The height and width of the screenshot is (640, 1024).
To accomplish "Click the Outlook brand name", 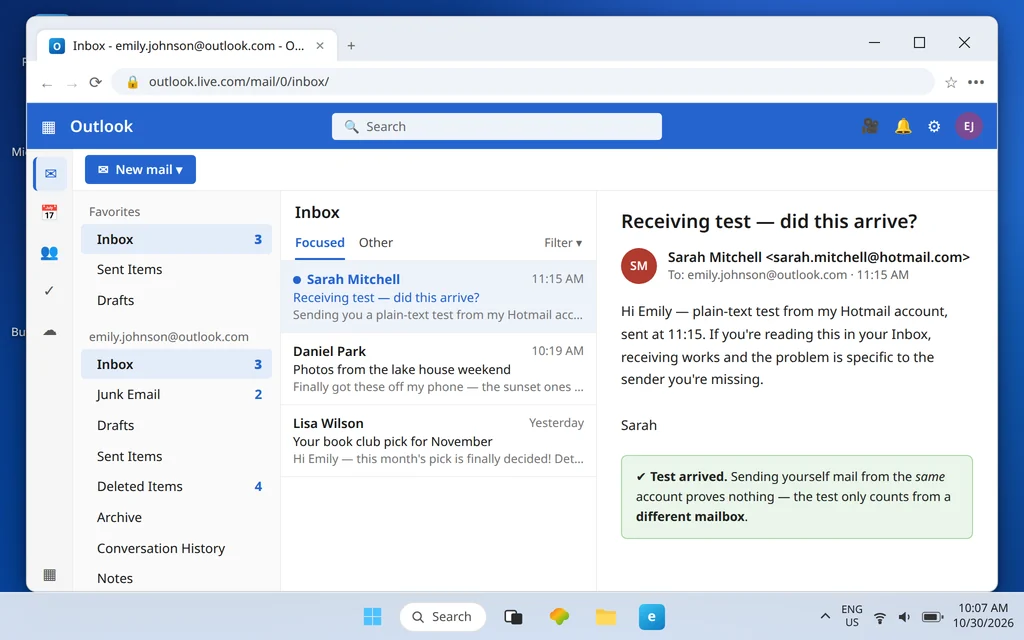I will click(x=101, y=127).
